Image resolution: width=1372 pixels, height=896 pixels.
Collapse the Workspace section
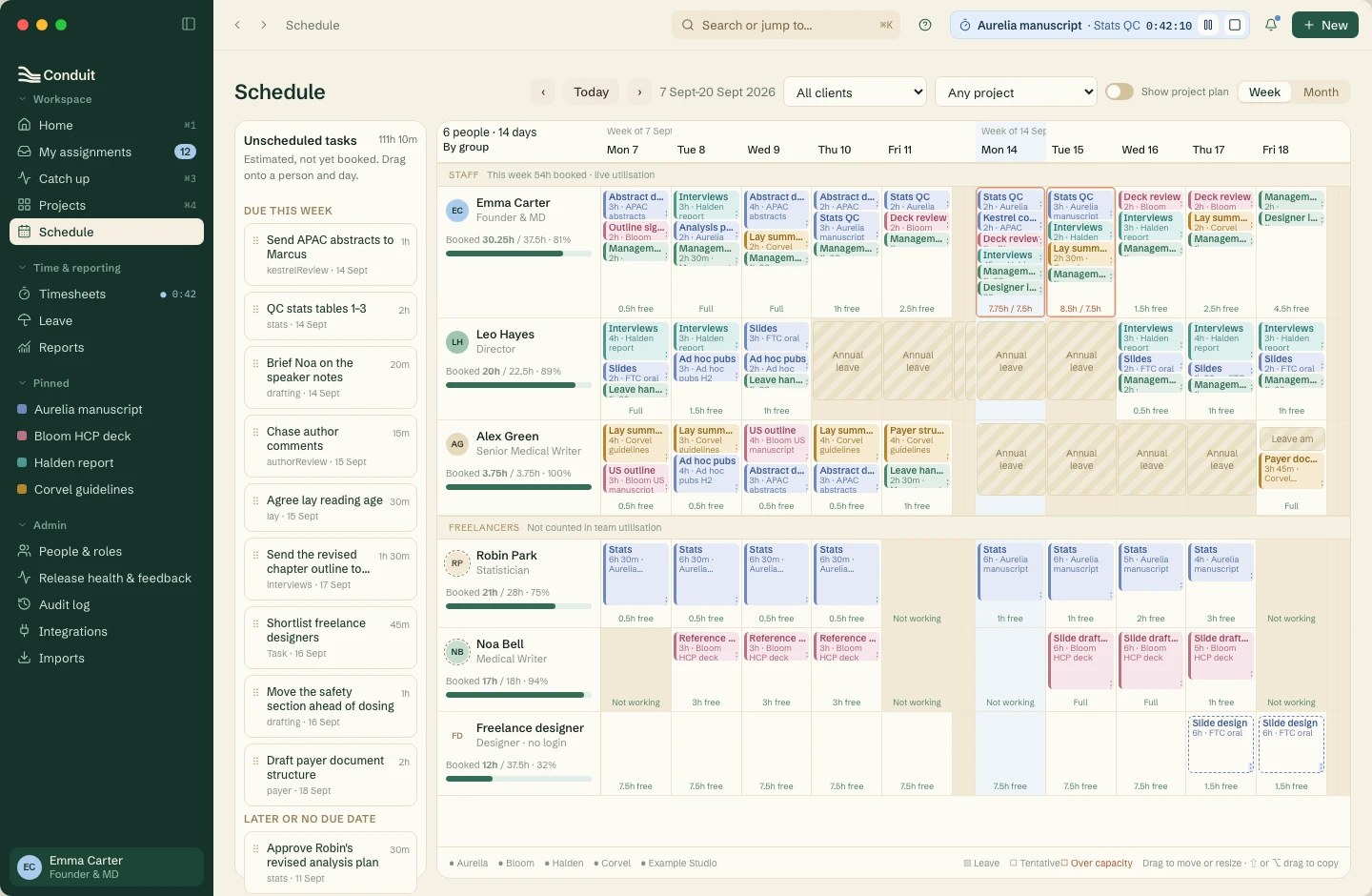[x=55, y=99]
